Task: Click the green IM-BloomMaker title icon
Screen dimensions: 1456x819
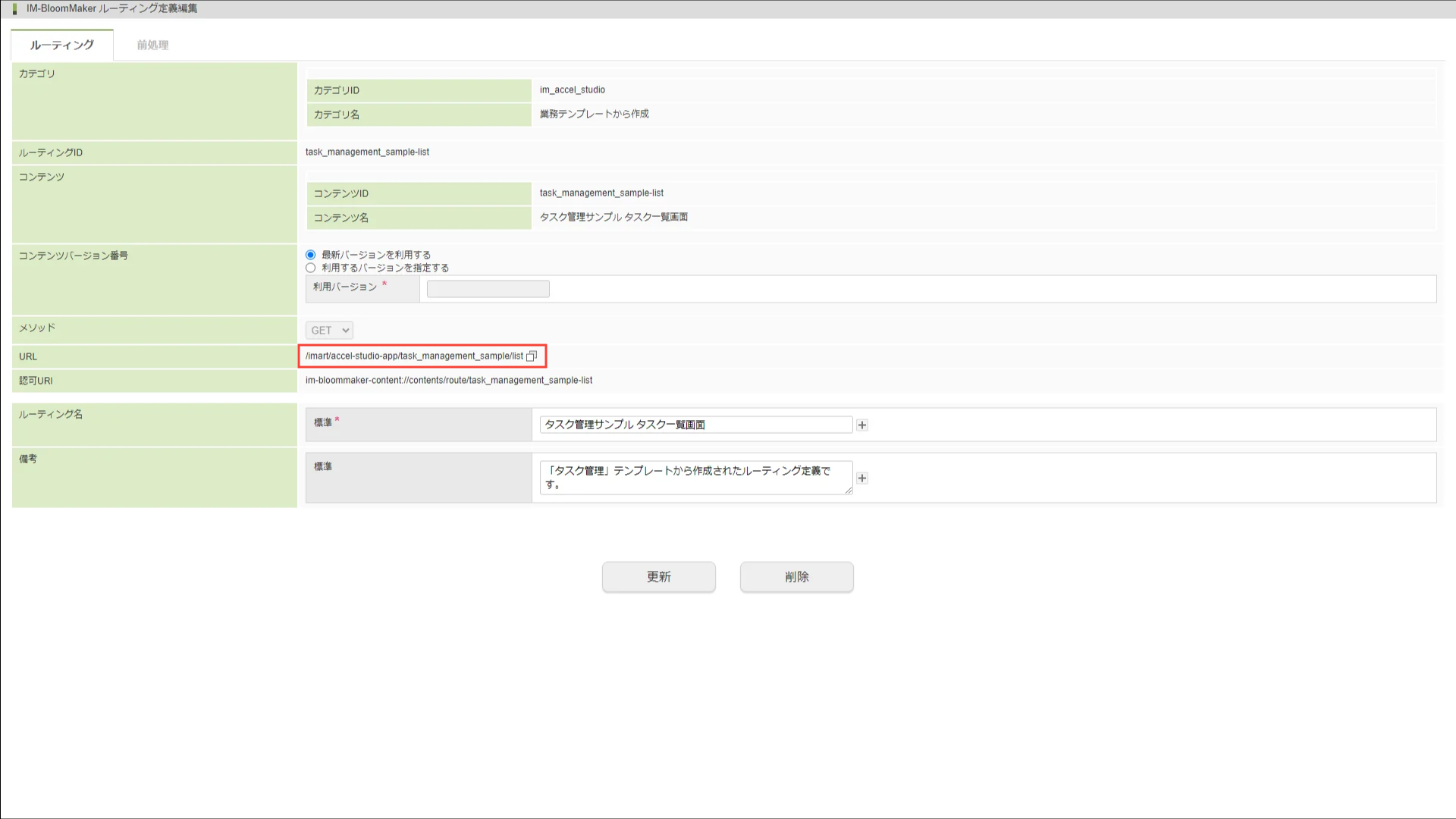Action: point(14,9)
